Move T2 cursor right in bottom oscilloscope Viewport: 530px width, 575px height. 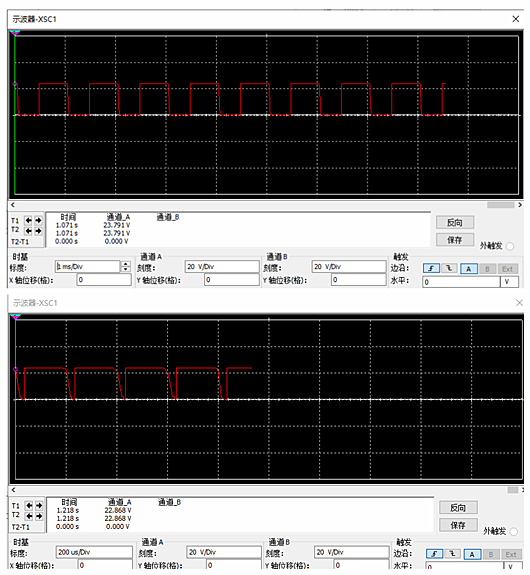pyautogui.click(x=39, y=516)
